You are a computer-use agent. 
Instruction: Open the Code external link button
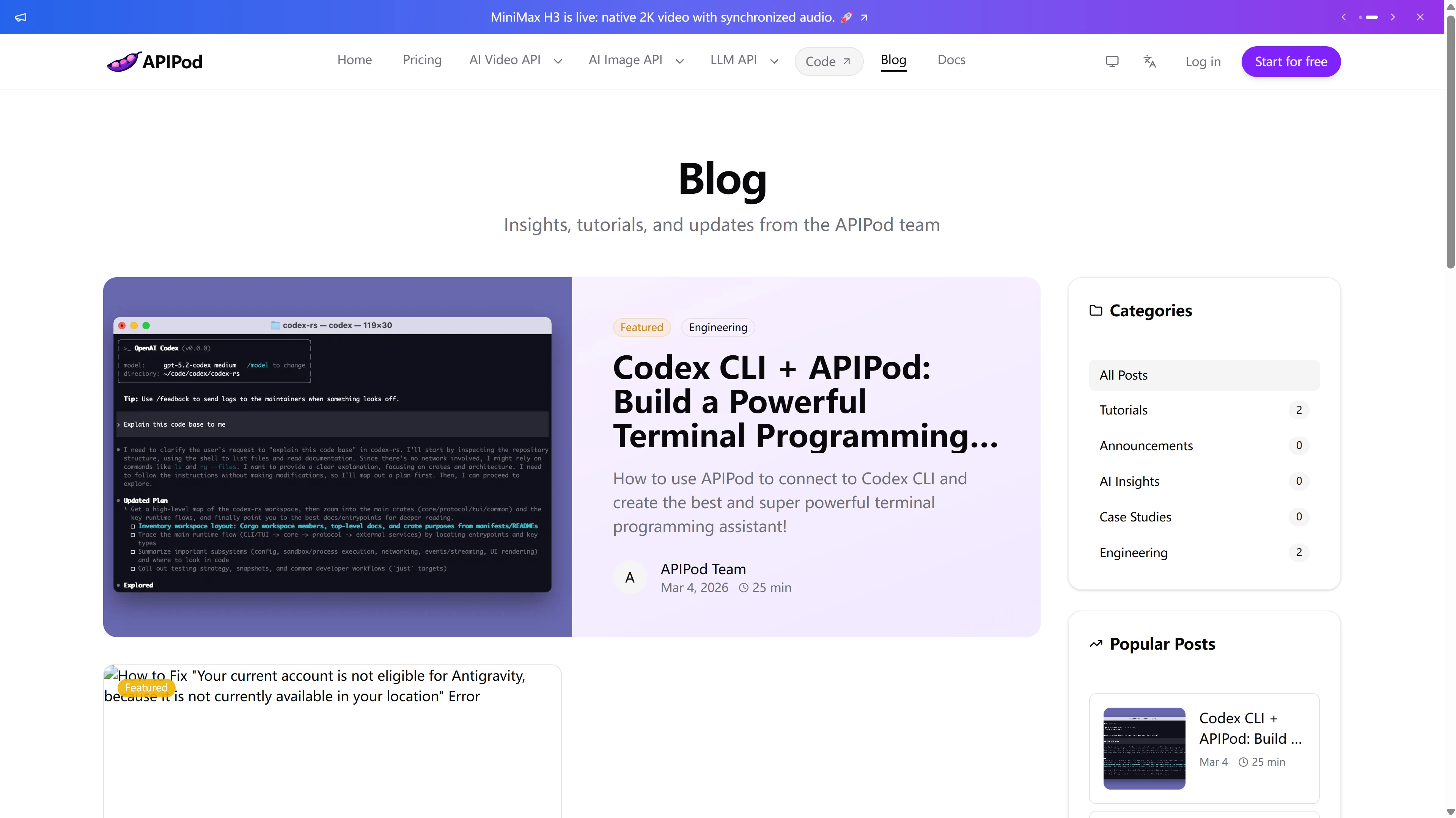(828, 61)
